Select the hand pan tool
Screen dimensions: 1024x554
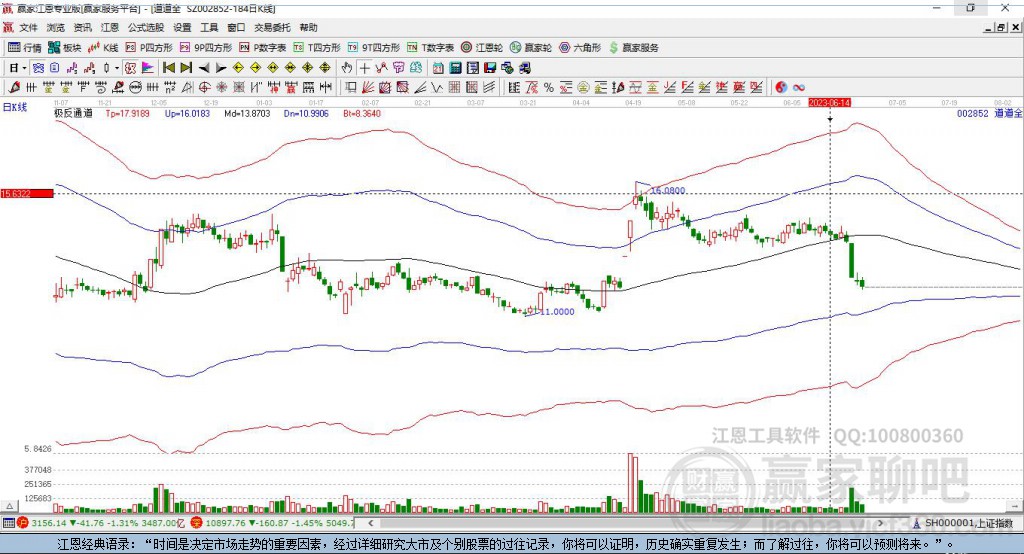click(347, 68)
